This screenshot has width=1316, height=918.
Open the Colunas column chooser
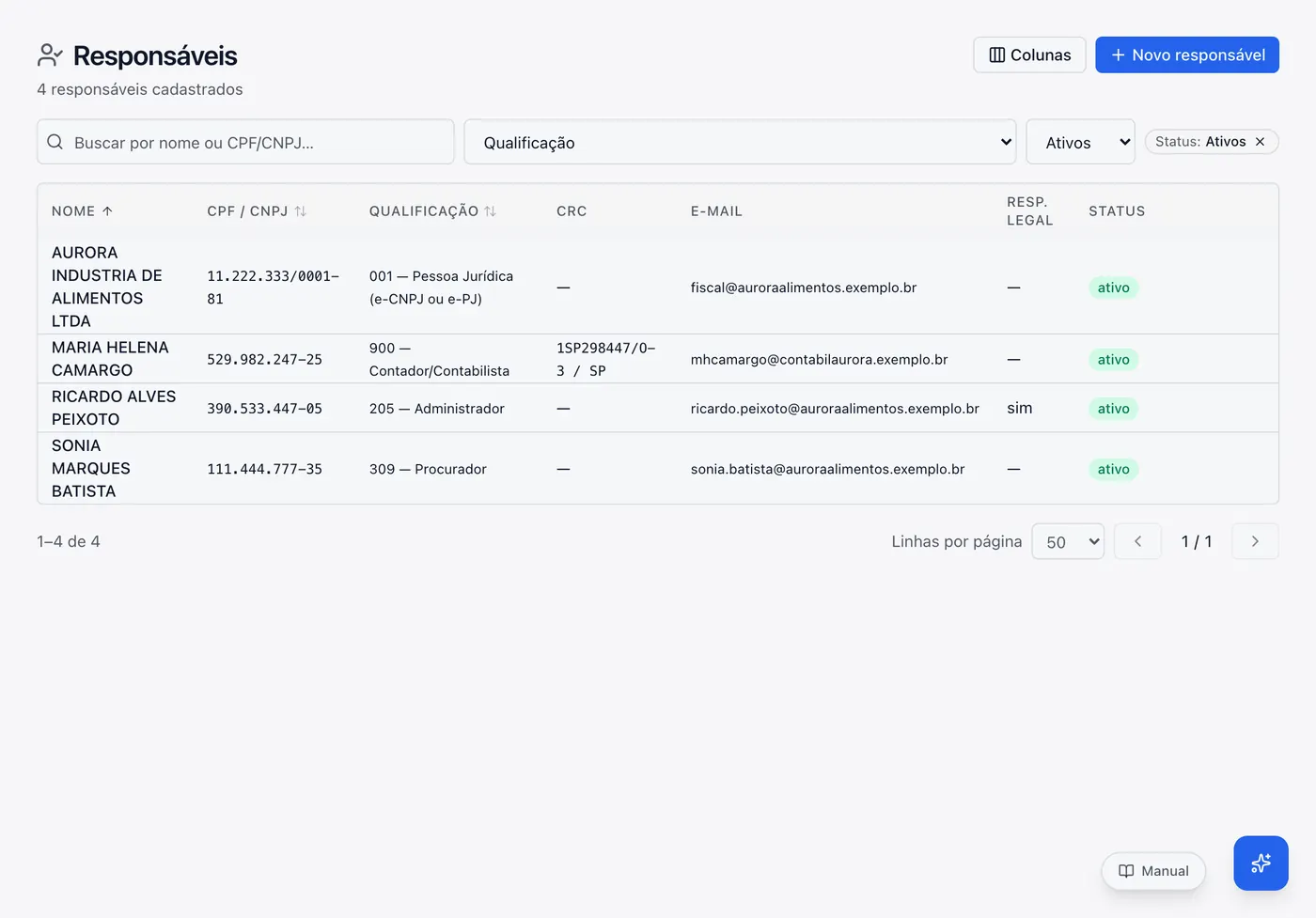1029,54
